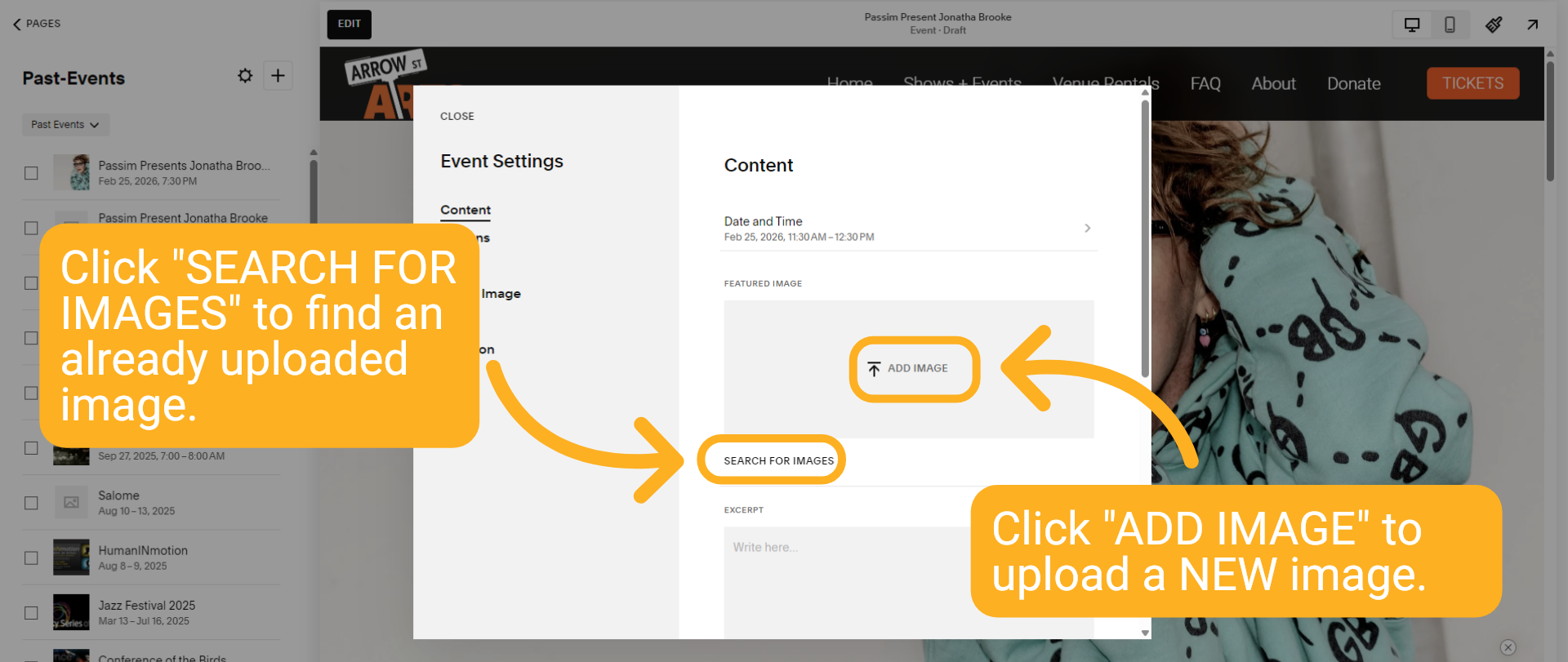Open the Salome image placeholder icon
This screenshot has height=662, width=1568.
(x=71, y=502)
